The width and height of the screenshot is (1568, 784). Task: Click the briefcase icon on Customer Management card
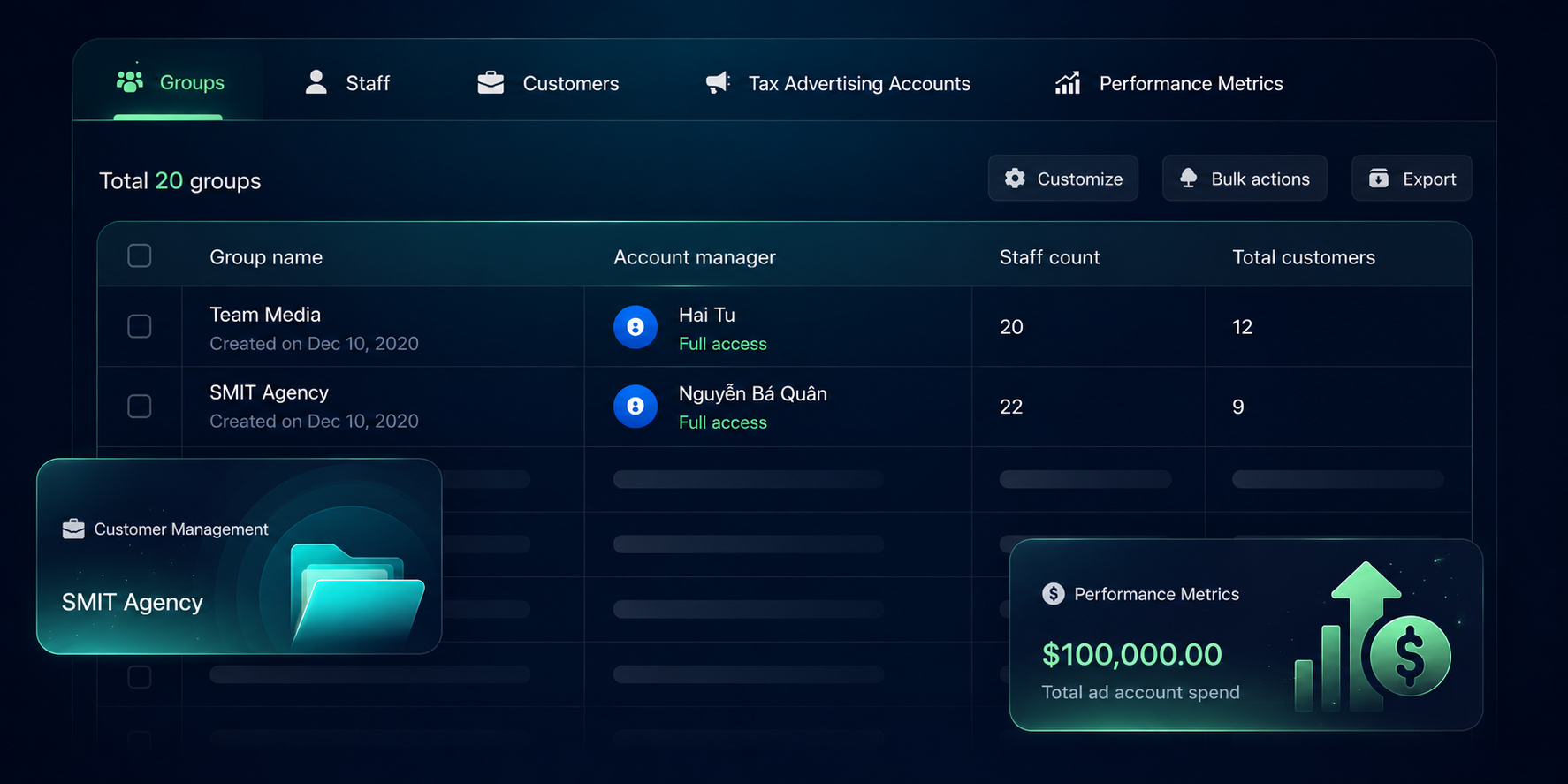[73, 529]
